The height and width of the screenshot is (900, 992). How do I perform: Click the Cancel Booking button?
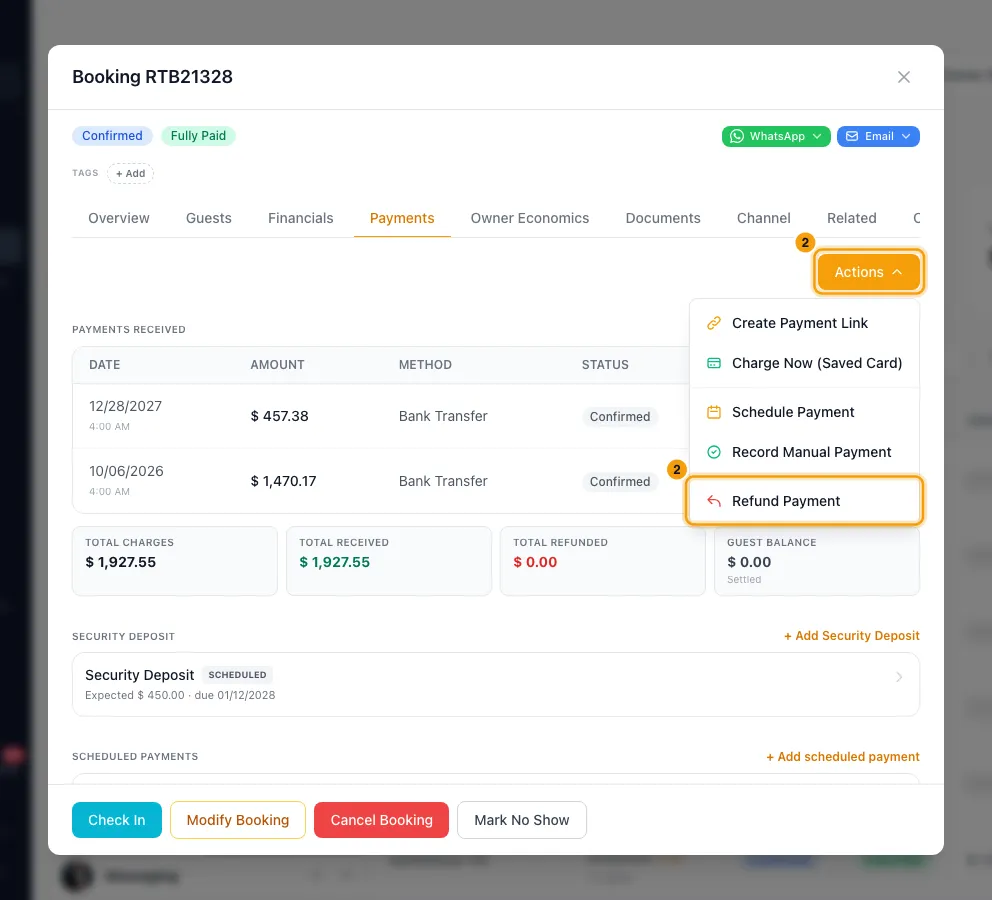(x=381, y=820)
